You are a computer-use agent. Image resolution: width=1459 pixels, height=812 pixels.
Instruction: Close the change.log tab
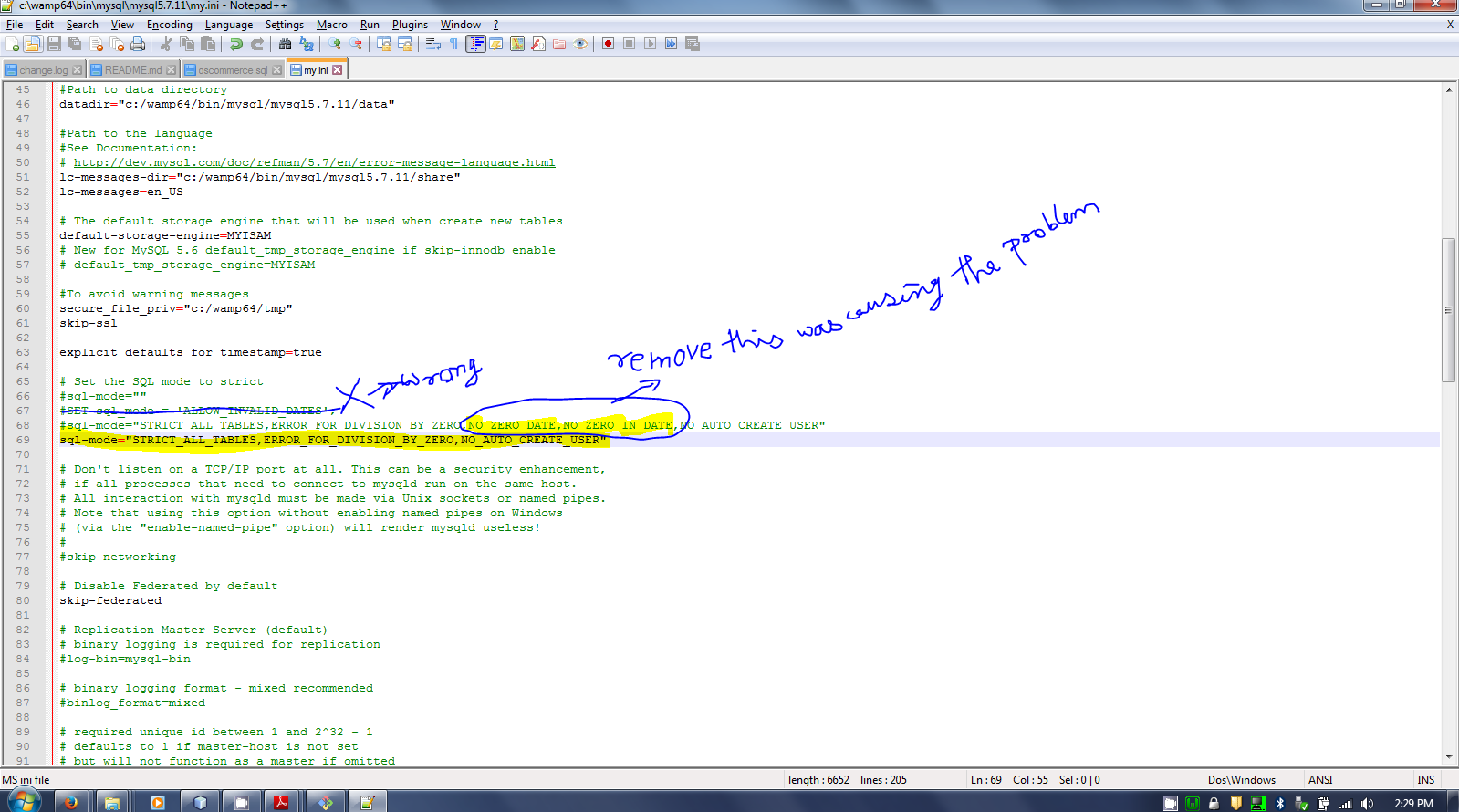[77, 70]
